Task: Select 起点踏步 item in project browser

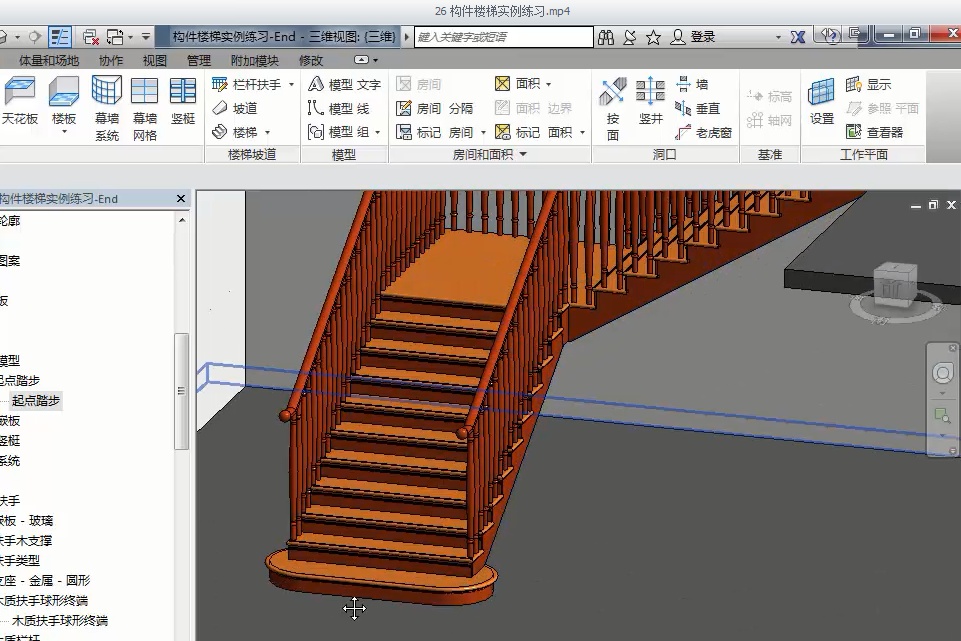Action: [x=36, y=401]
